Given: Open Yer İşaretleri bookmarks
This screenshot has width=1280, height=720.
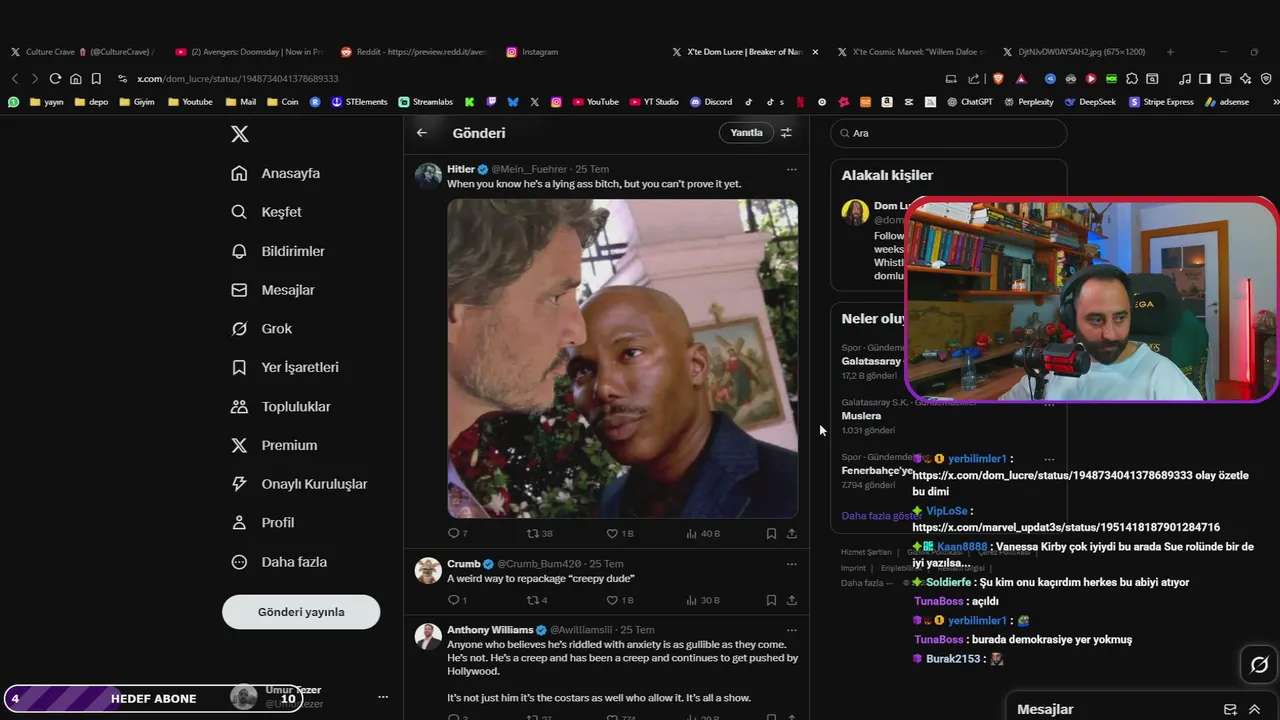Looking at the screenshot, I should pyautogui.click(x=284, y=367).
